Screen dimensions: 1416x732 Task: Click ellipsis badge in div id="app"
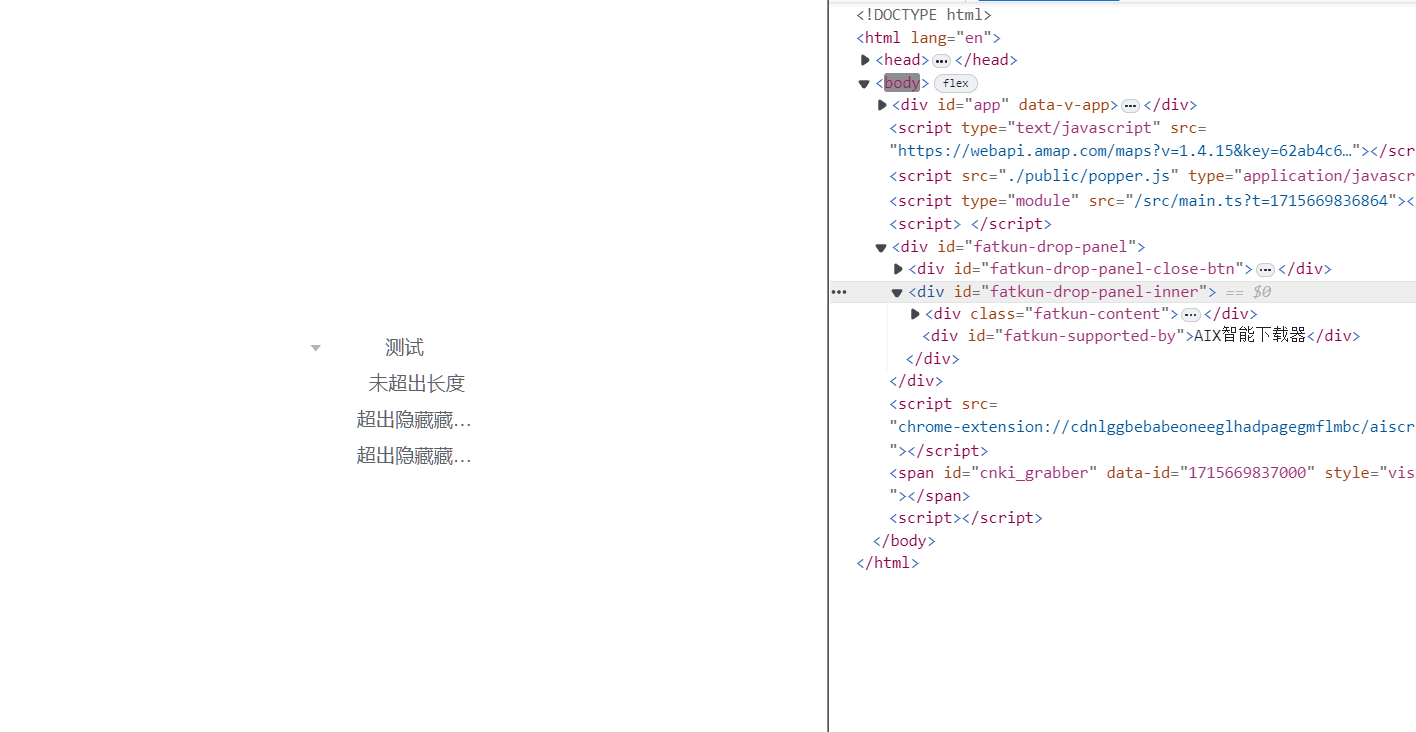click(1130, 106)
